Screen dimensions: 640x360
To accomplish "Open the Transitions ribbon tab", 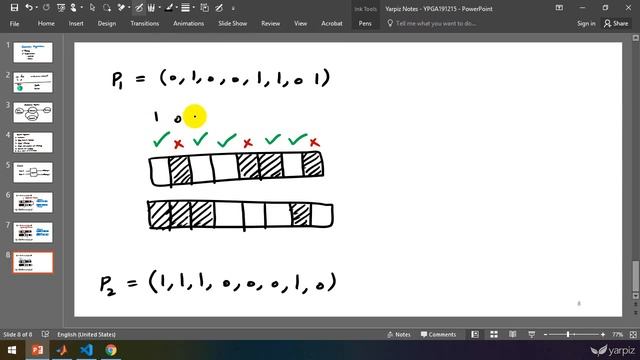I will [144, 24].
